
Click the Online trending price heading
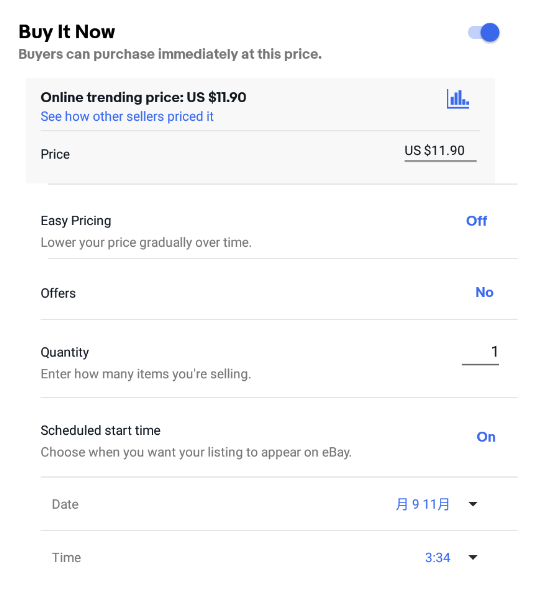(143, 97)
